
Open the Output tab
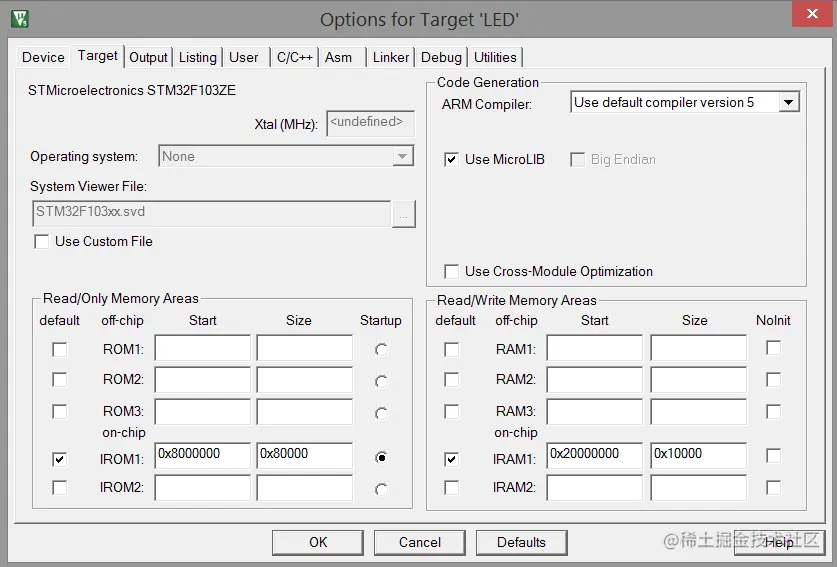[148, 57]
